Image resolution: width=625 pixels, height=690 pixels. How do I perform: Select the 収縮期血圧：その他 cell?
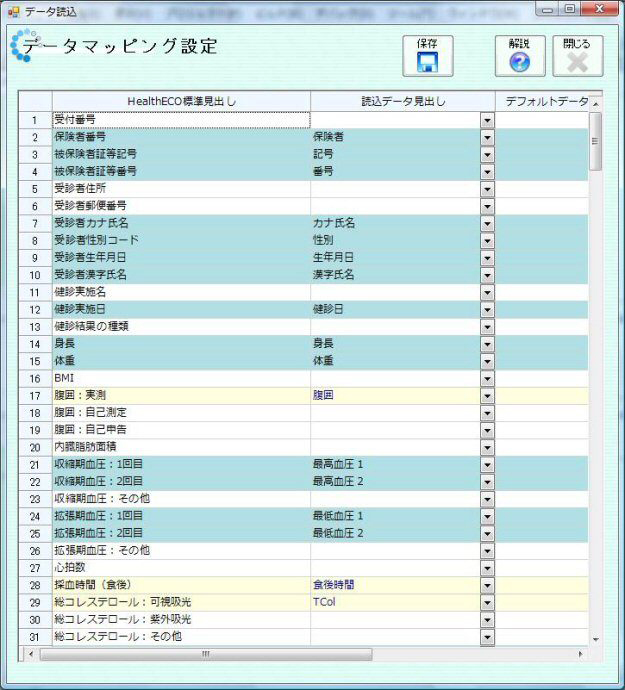click(181, 499)
